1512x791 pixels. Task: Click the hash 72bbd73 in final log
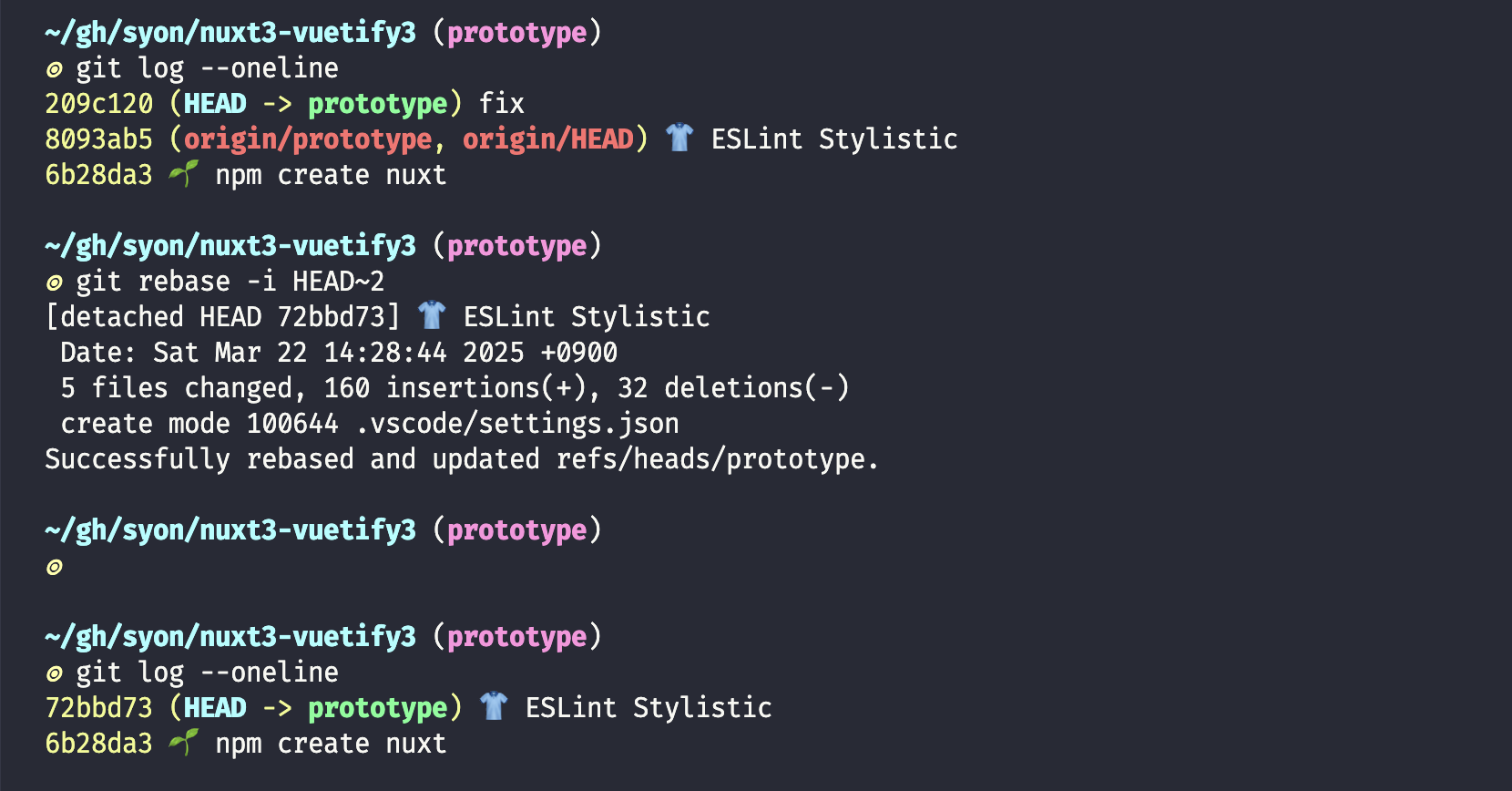click(99, 707)
